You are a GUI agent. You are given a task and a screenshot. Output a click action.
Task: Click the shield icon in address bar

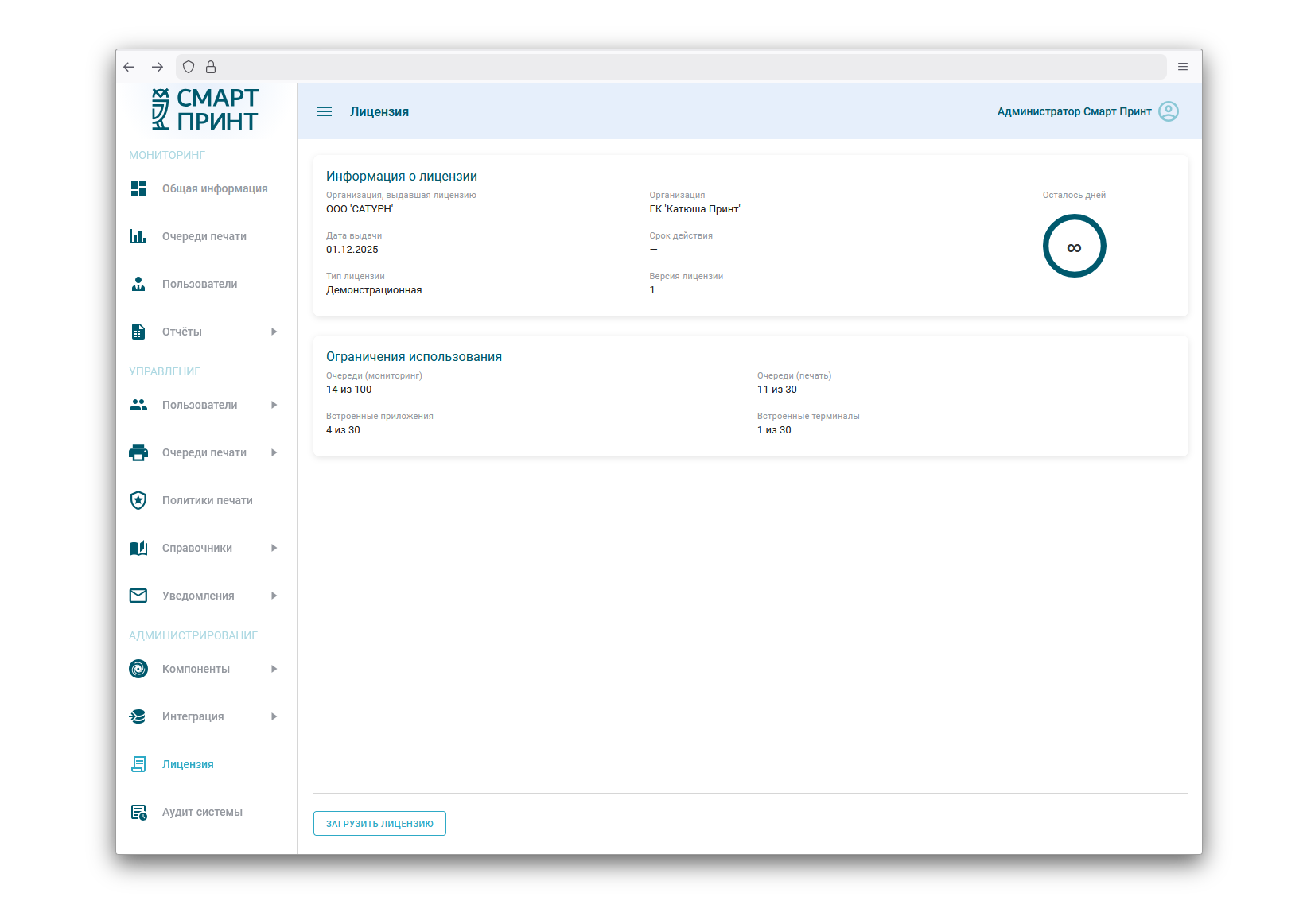189,67
